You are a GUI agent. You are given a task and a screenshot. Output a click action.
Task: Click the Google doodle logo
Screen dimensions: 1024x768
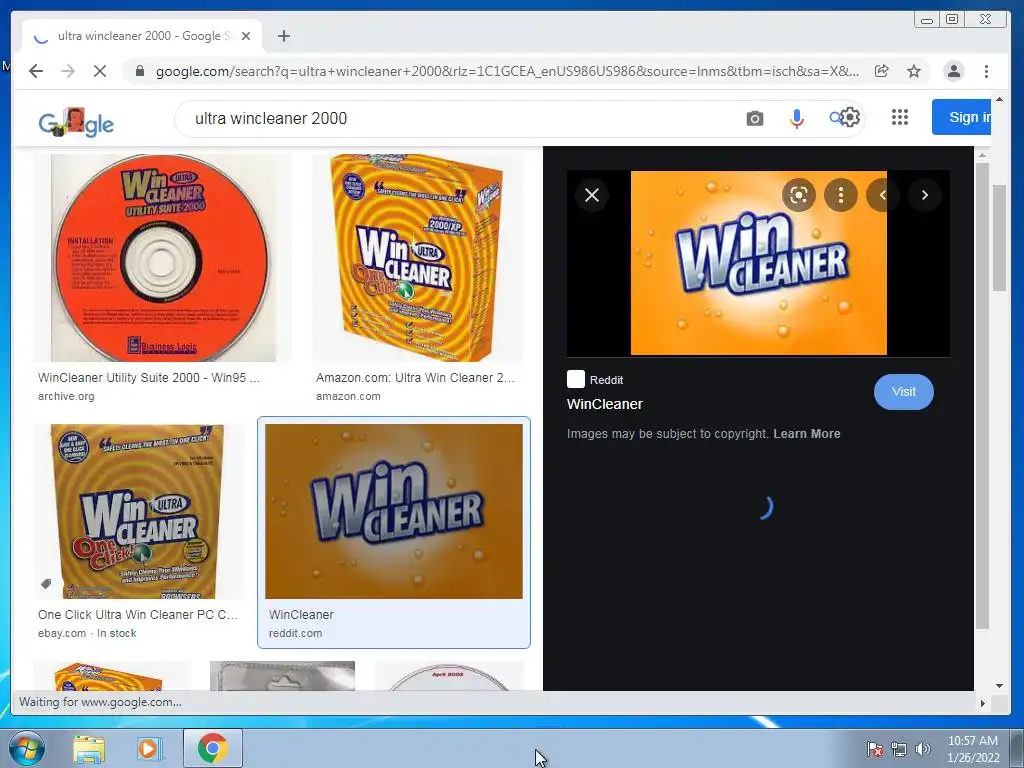click(x=76, y=121)
